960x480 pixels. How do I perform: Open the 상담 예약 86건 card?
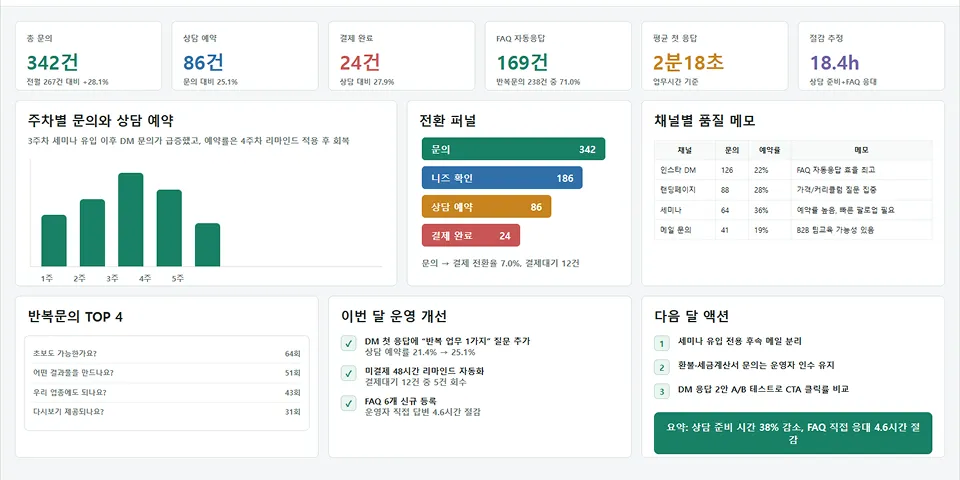pos(245,56)
